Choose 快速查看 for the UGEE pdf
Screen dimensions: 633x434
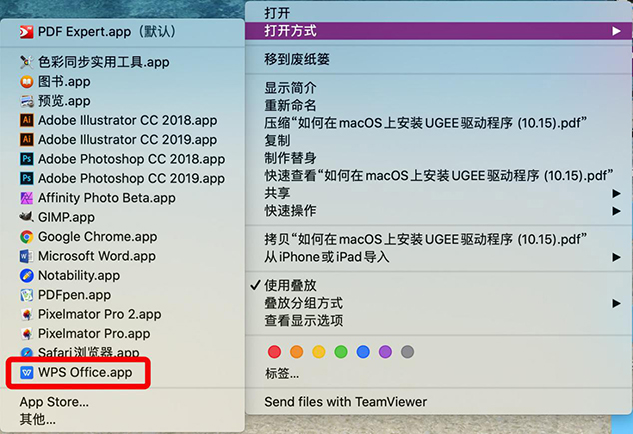[438, 176]
